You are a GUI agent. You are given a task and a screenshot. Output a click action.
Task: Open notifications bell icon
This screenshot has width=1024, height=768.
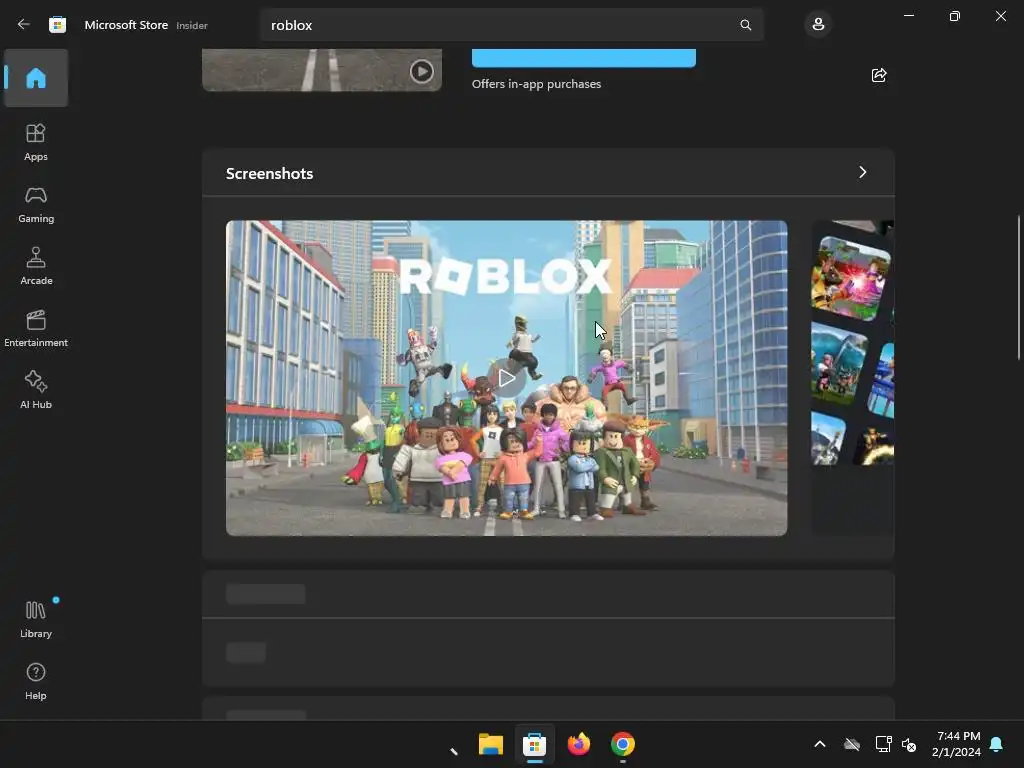tap(997, 744)
